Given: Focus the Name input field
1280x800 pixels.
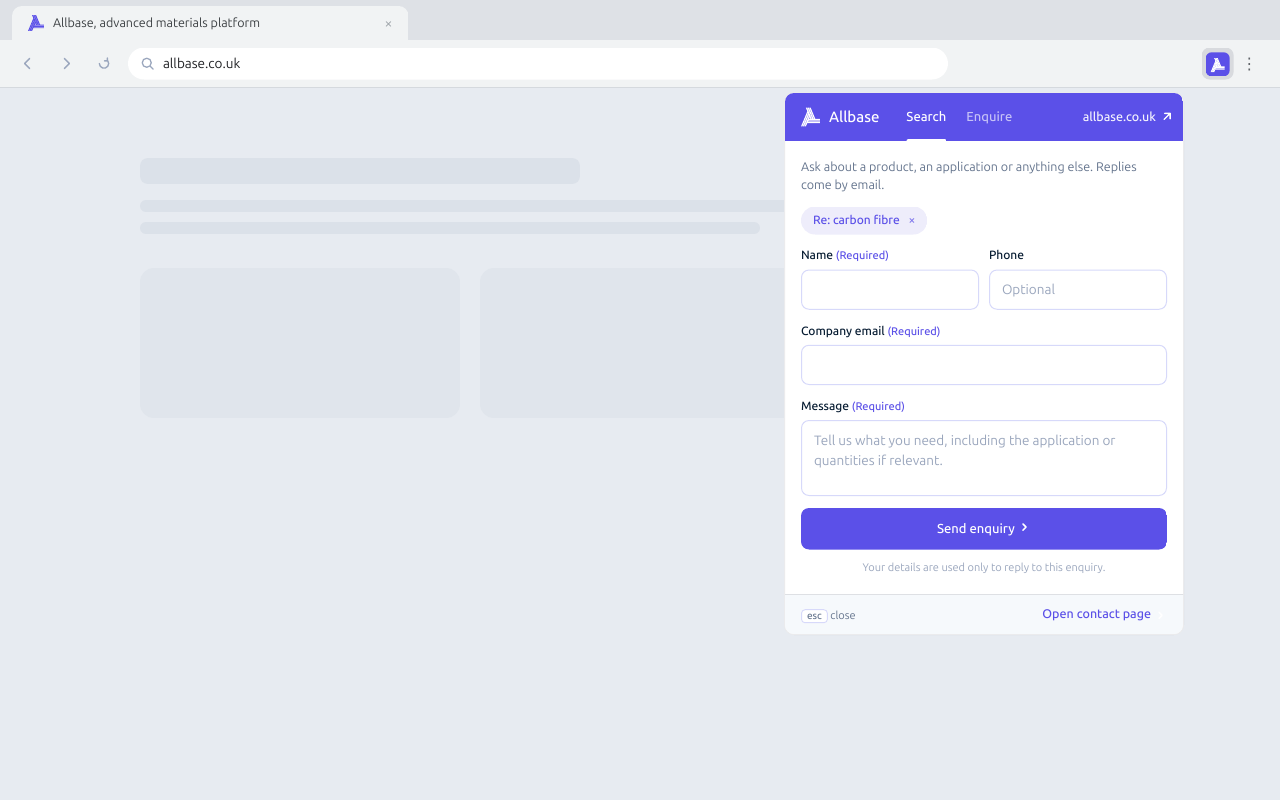Looking at the screenshot, I should click(890, 290).
